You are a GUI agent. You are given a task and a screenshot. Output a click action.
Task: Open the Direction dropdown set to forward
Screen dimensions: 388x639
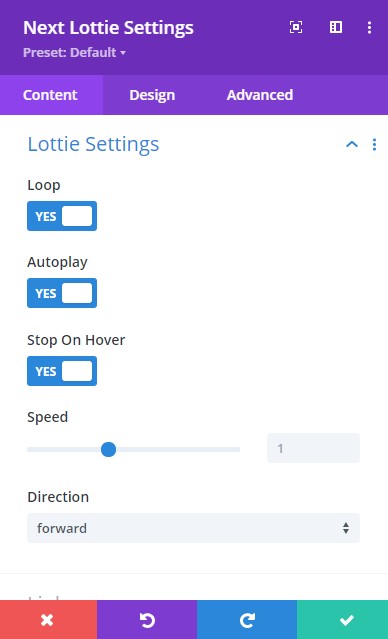194,528
